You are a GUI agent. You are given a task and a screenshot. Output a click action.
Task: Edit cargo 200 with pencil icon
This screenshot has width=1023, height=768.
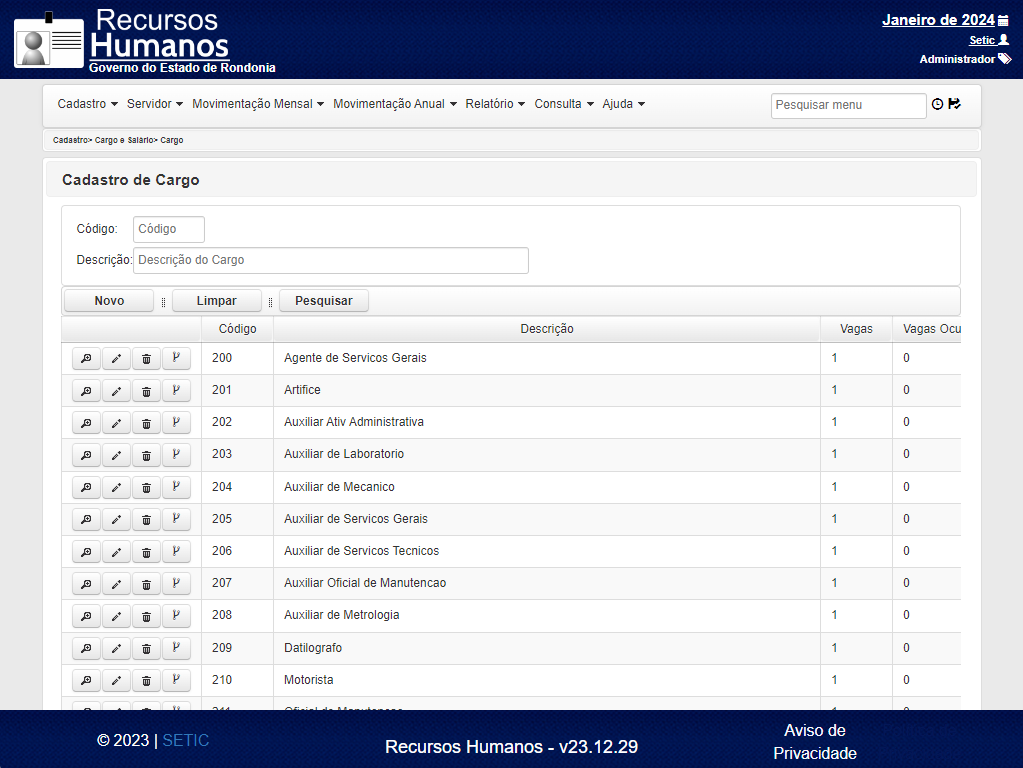pos(116,358)
